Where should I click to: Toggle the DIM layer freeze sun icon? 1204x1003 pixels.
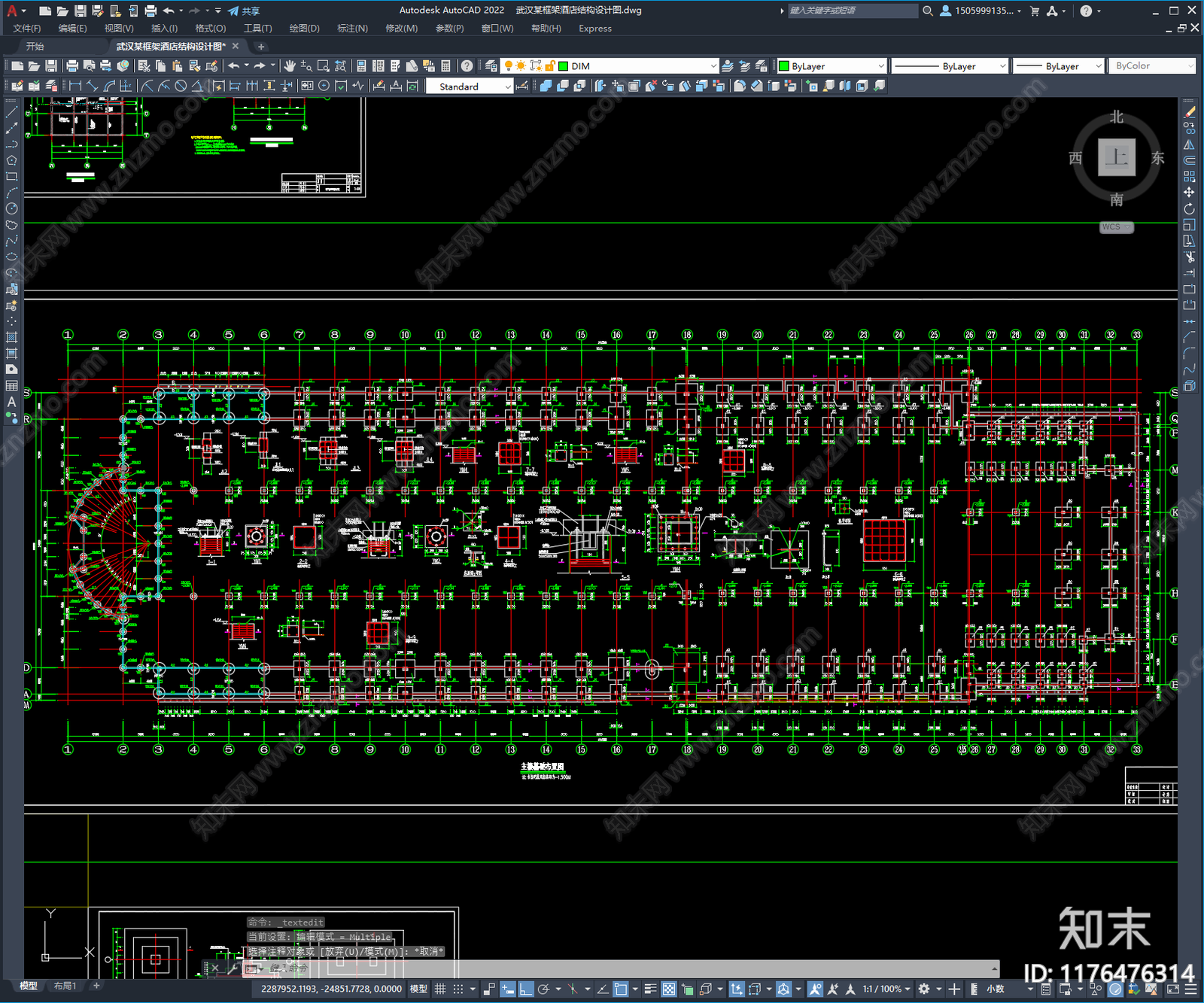[x=521, y=66]
